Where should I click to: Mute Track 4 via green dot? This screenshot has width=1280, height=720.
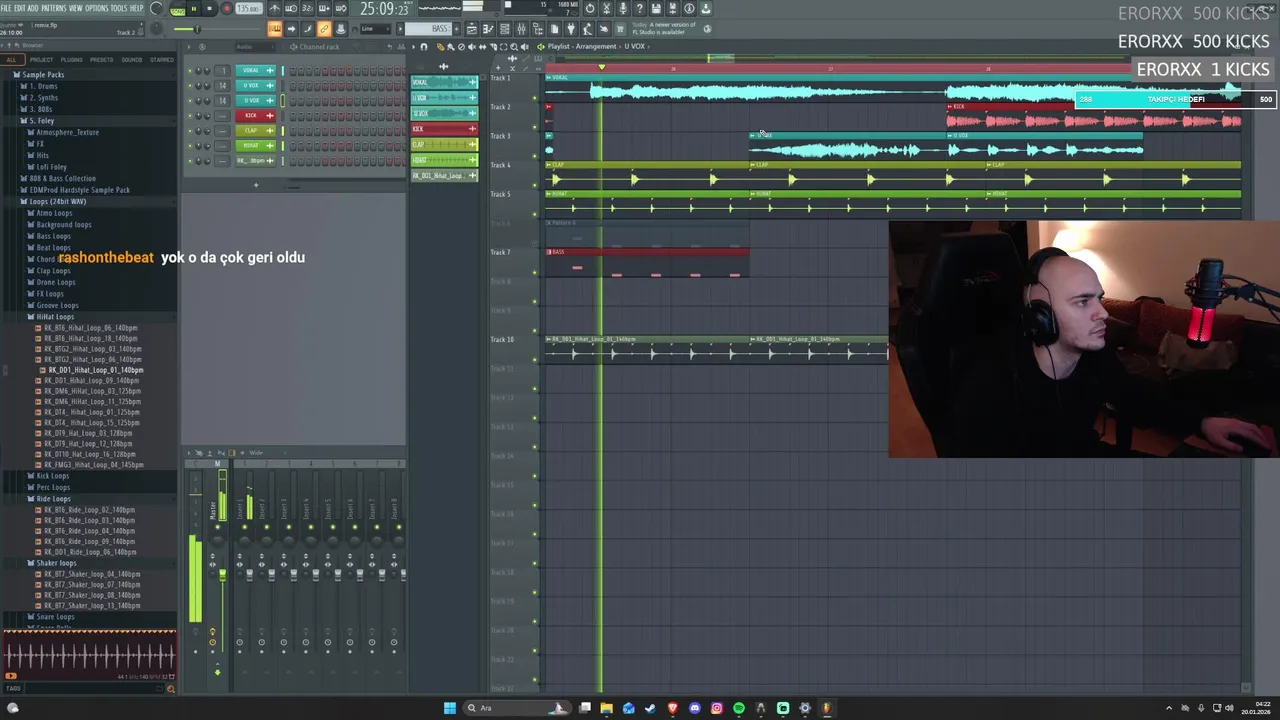point(535,185)
